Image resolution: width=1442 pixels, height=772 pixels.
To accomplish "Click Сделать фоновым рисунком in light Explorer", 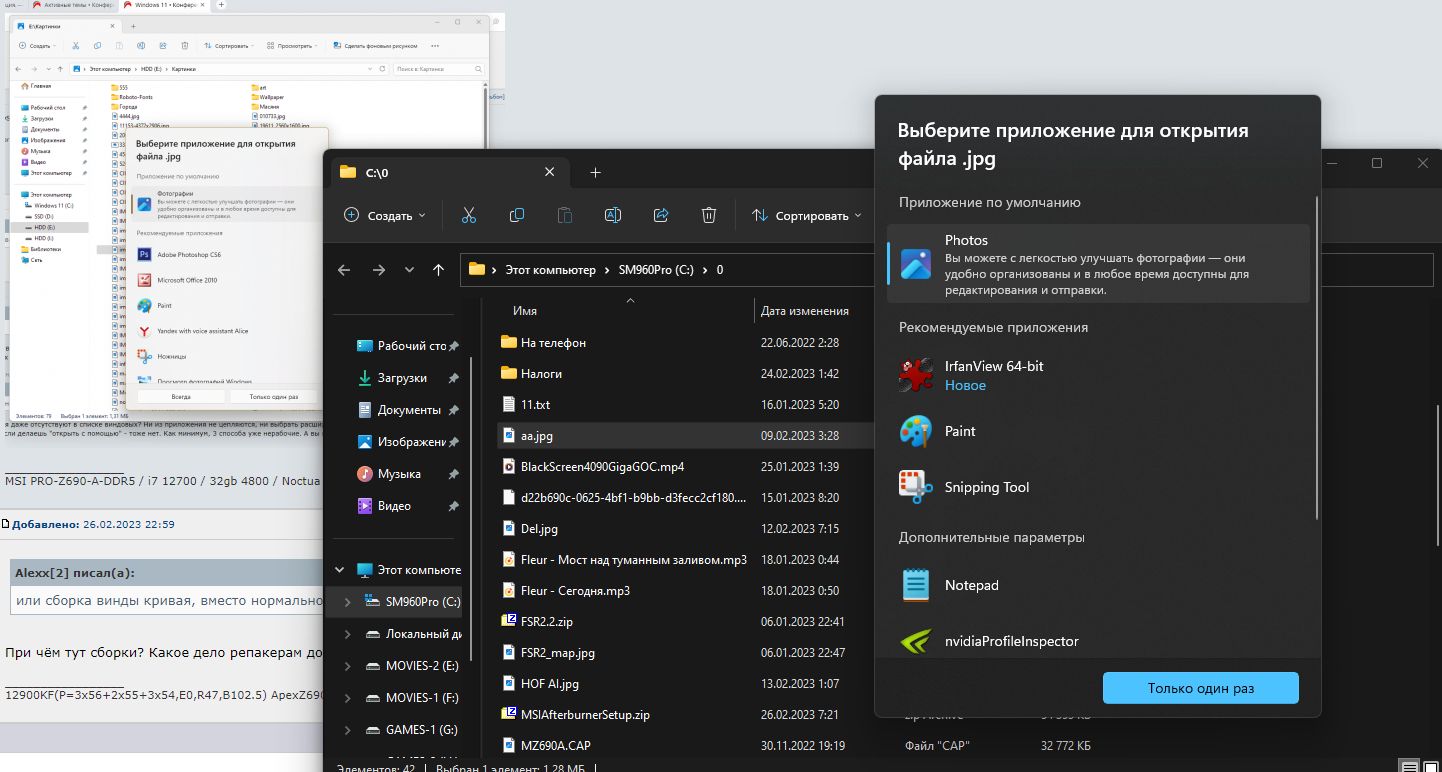I will pyautogui.click(x=374, y=46).
